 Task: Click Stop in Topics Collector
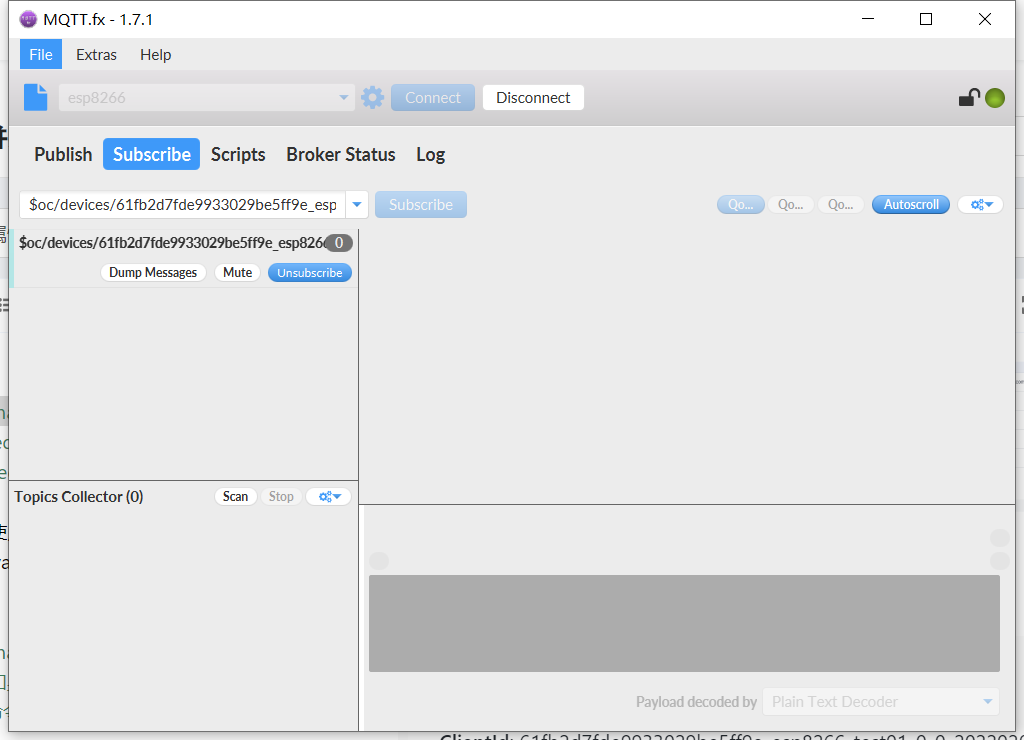pos(281,496)
